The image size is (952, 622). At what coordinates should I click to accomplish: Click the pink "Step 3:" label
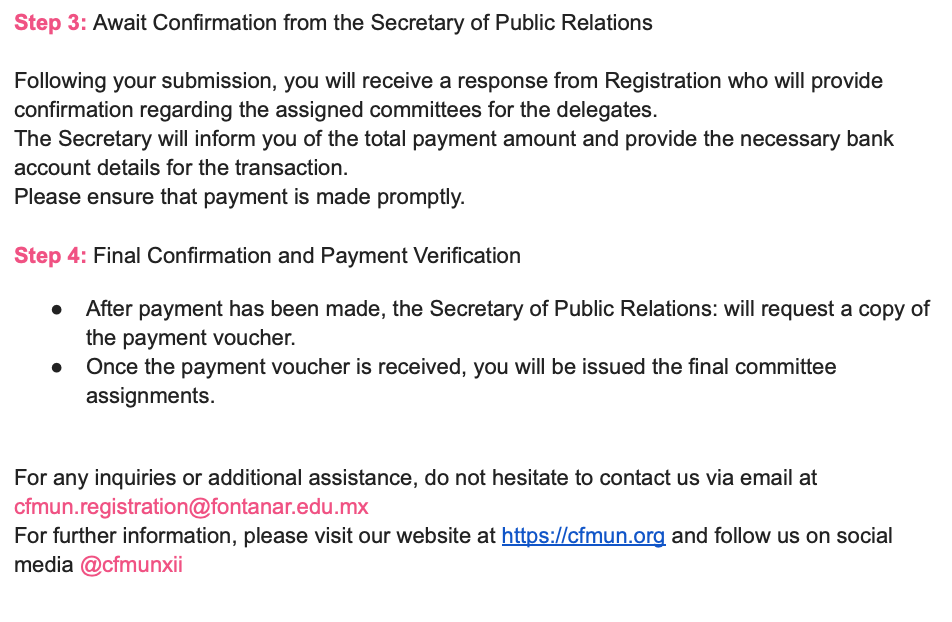(x=50, y=23)
